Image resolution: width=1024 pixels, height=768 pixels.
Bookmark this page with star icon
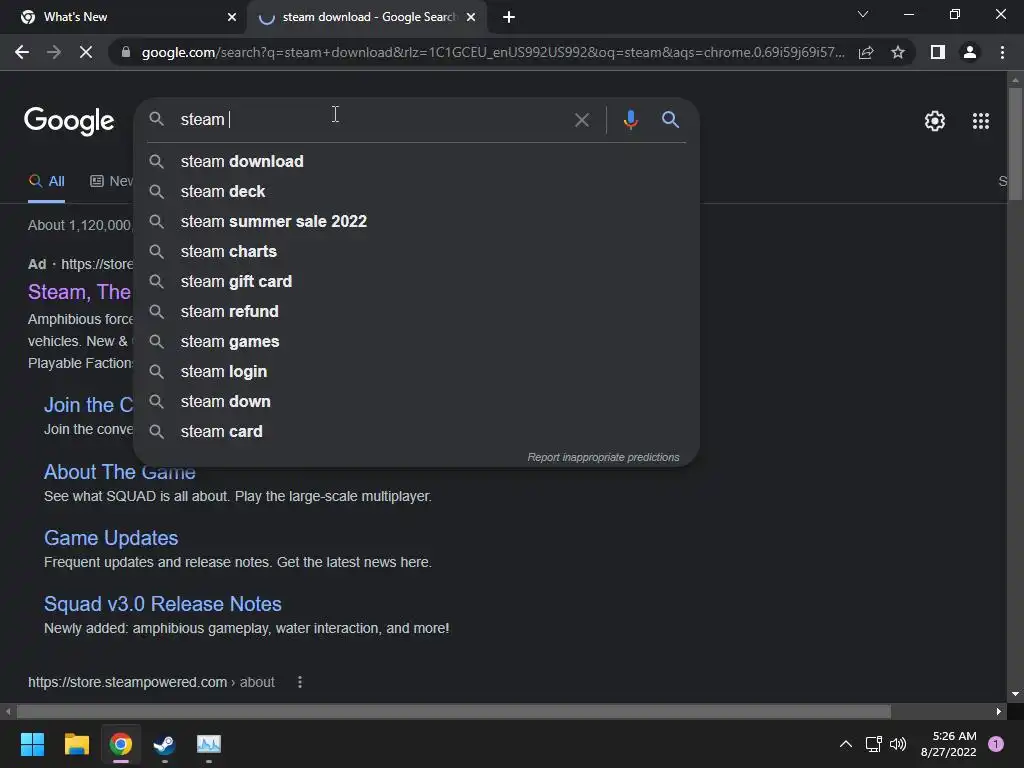[x=898, y=52]
